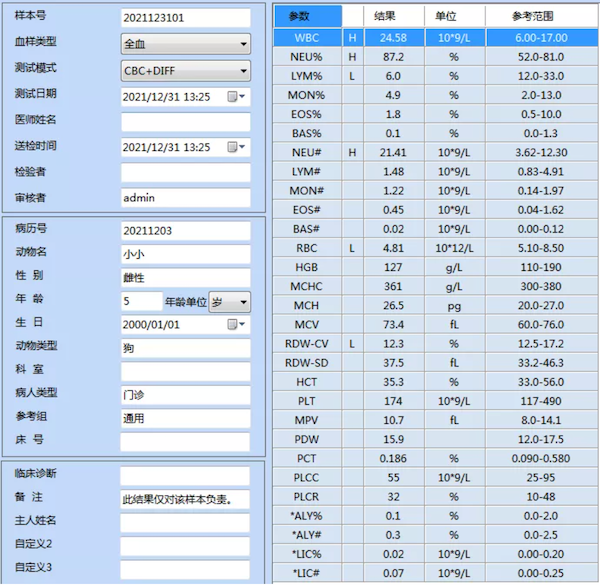The width and height of the screenshot is (600, 585).
Task: Select the EOS% parameter row
Action: coord(435,114)
